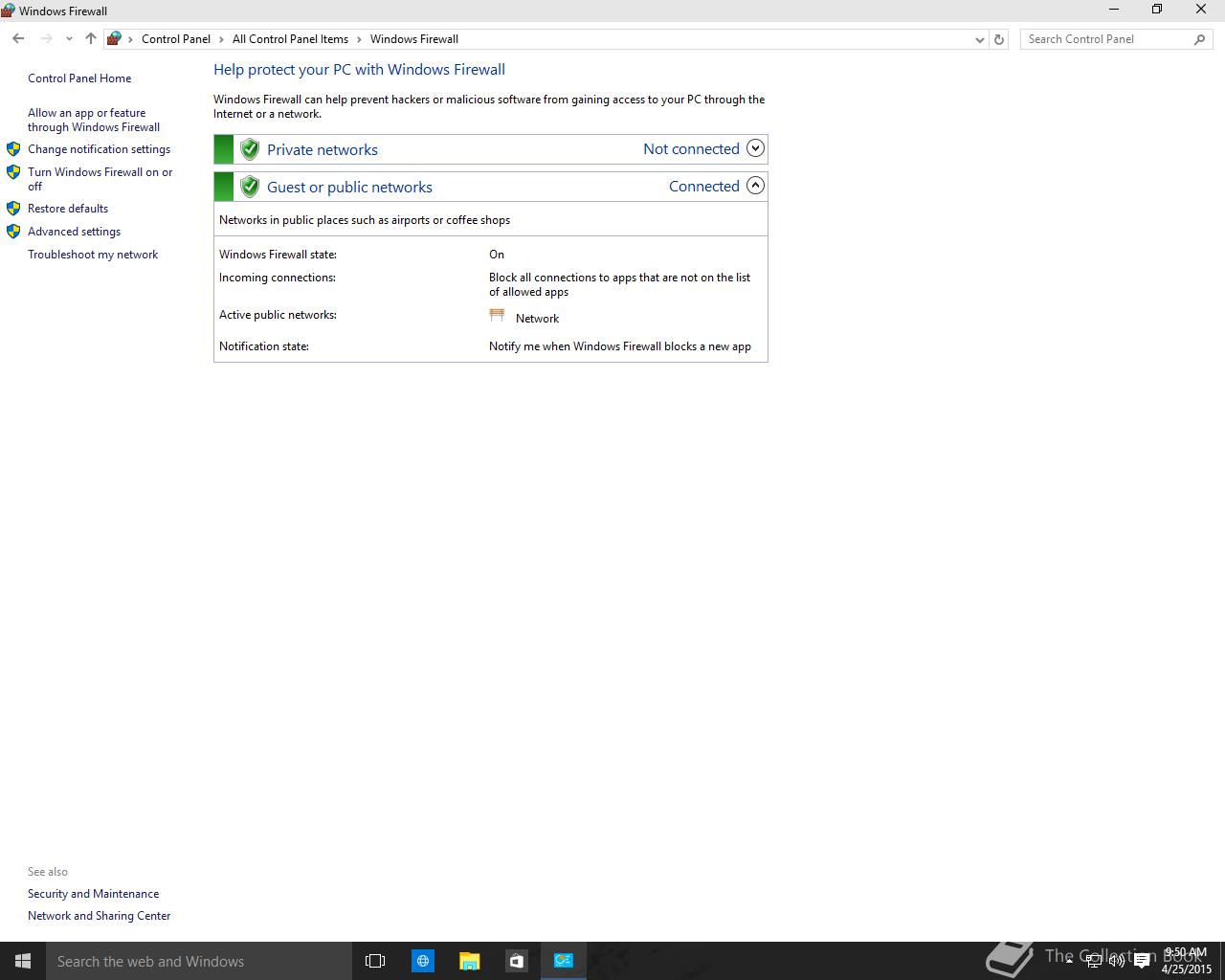The width and height of the screenshot is (1225, 980).
Task: Open File Explorer from the taskbar
Action: (469, 961)
